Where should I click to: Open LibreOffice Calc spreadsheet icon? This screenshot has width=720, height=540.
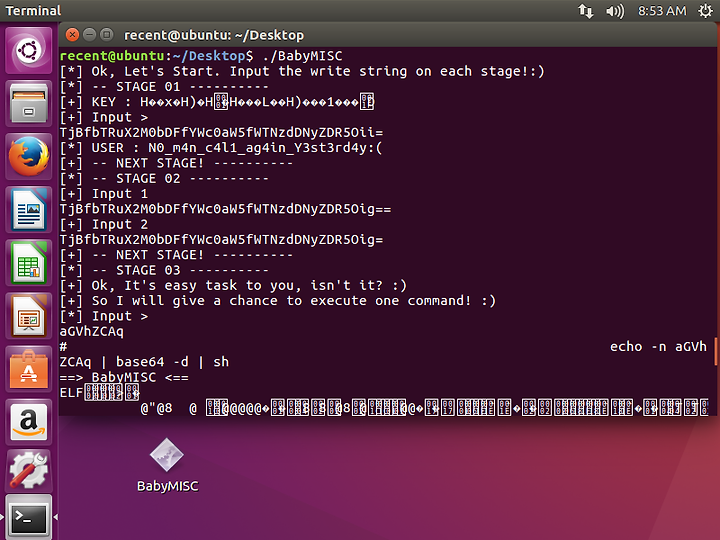pos(28,263)
